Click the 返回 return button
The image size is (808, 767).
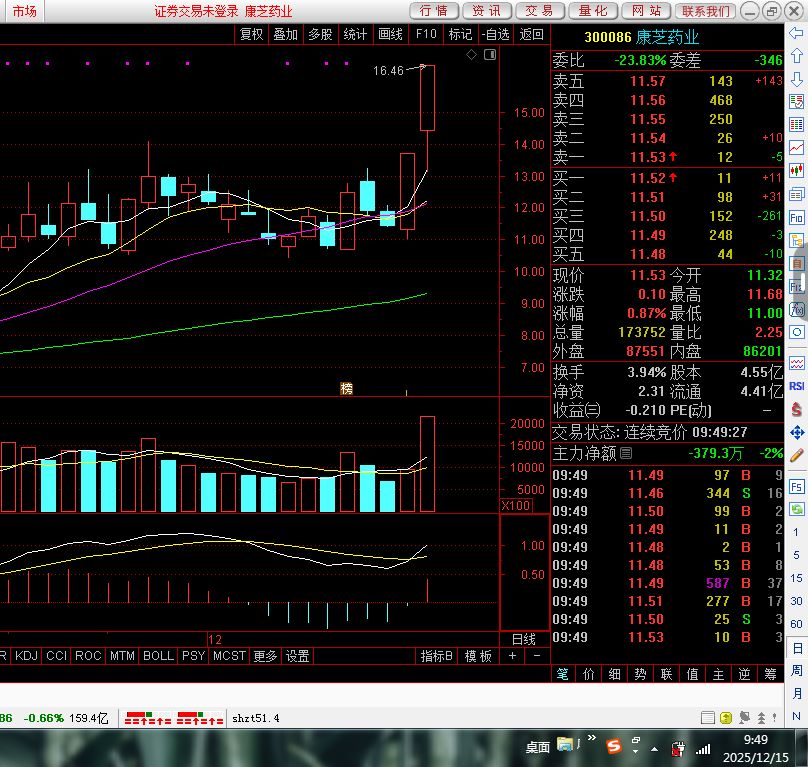tap(531, 35)
